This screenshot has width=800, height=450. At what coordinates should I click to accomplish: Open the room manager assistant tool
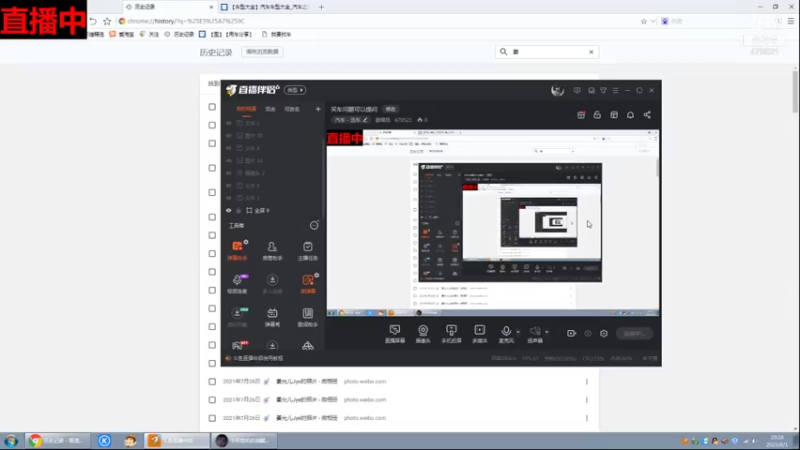tap(272, 251)
